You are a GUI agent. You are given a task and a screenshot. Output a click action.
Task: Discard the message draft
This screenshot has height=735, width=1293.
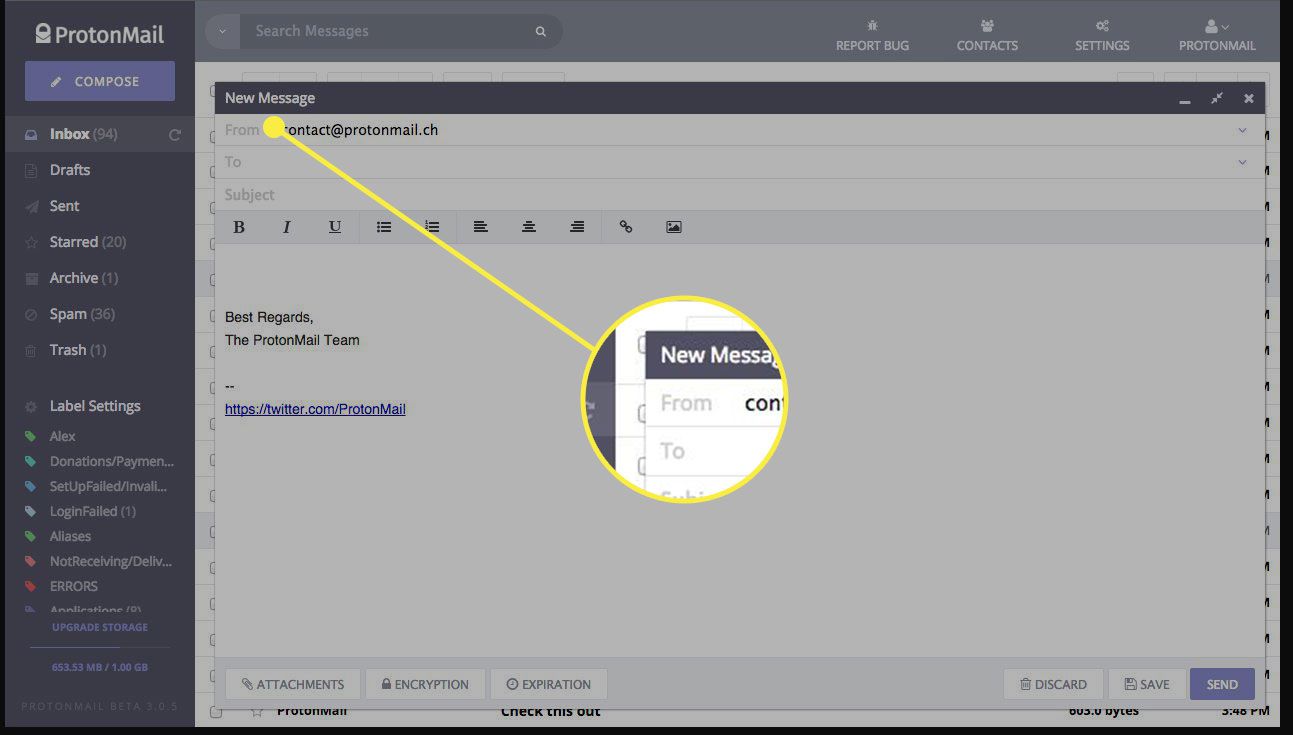[1053, 684]
